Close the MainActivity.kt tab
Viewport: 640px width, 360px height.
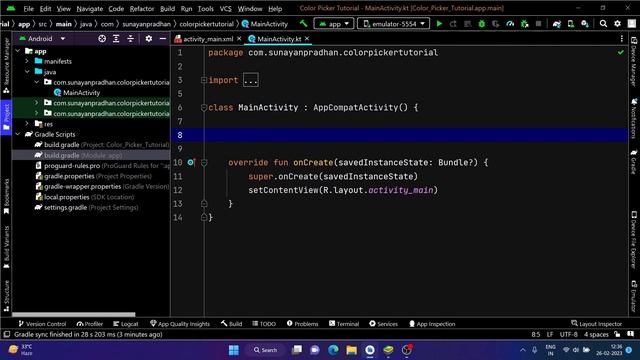coord(307,38)
